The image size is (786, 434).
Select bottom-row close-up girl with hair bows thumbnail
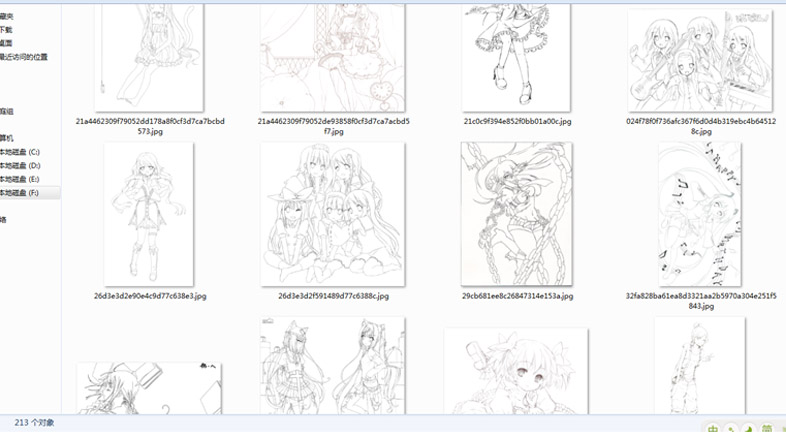pos(516,371)
